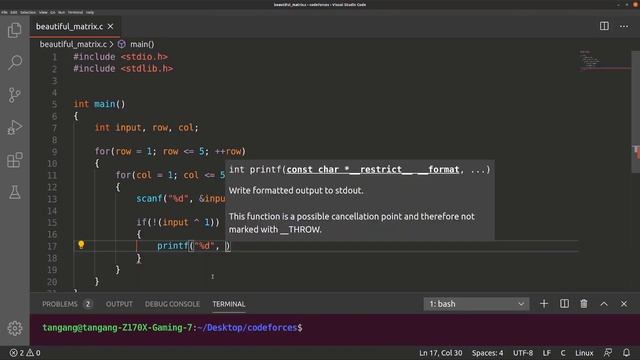Click the printf("%d", ) line 17
This screenshot has height=360, width=640.
click(x=193, y=246)
